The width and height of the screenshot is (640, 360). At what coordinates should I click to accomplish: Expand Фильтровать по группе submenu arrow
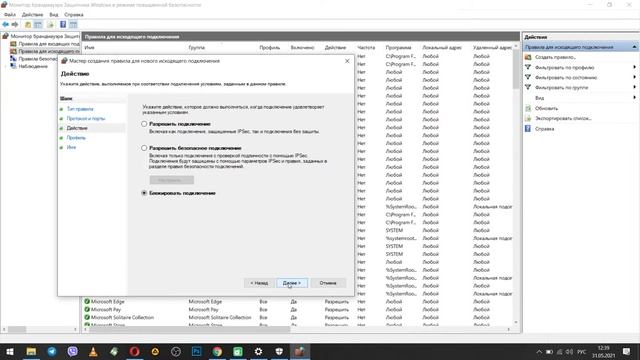coord(635,87)
